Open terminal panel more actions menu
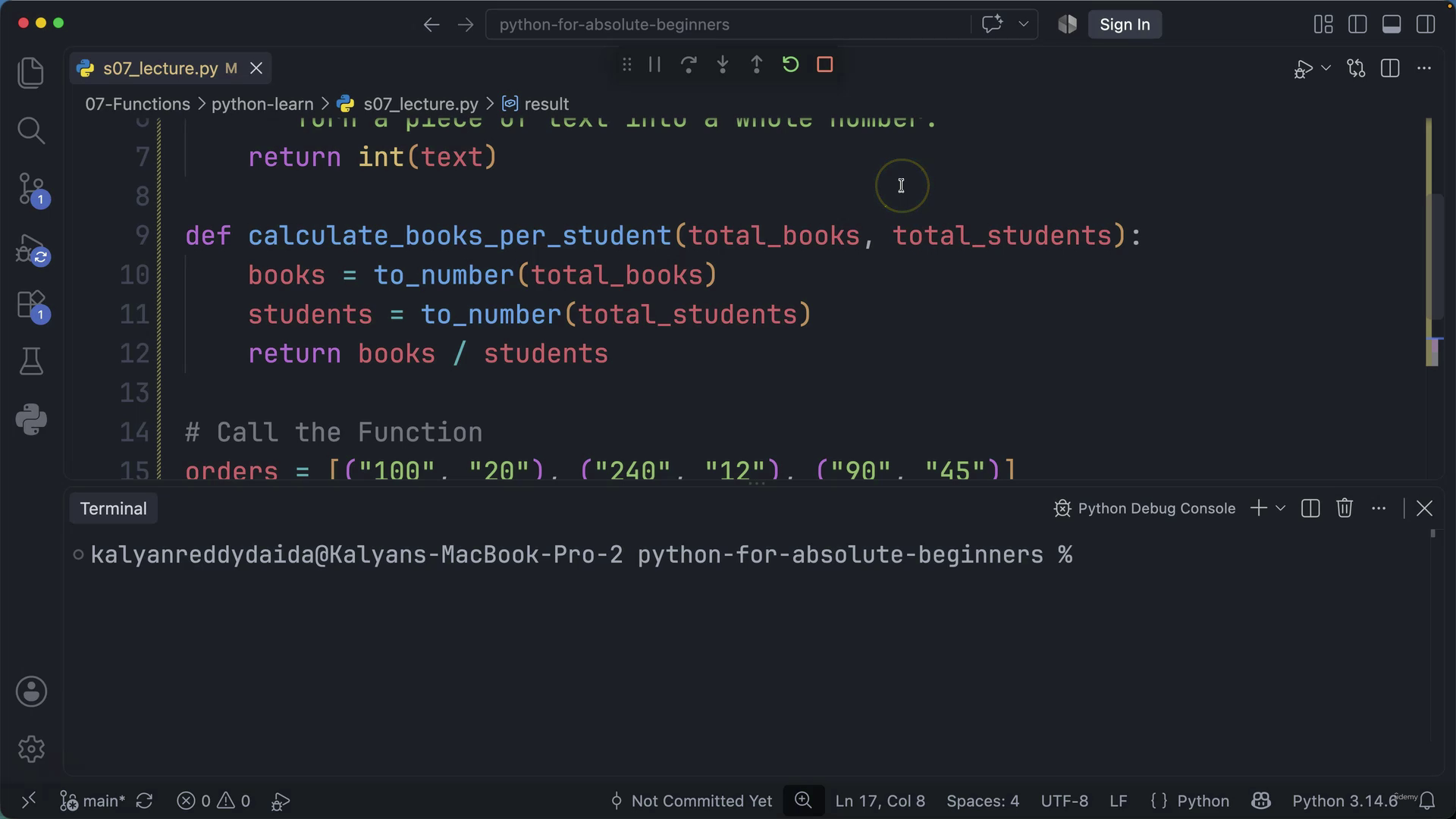1456x819 pixels. [x=1379, y=508]
